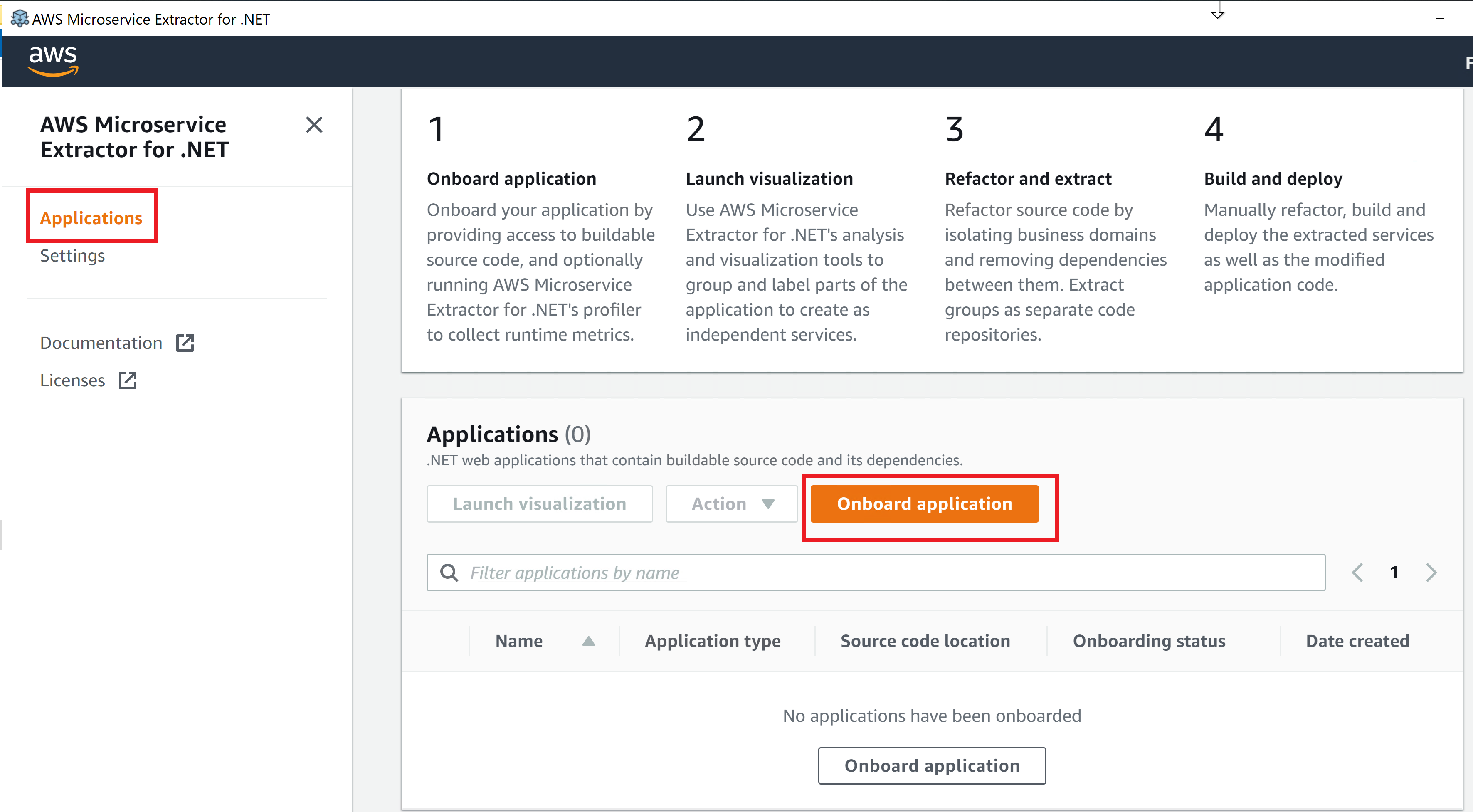Image resolution: width=1473 pixels, height=812 pixels.
Task: Open Documentation via its external link icon
Action: click(185, 342)
